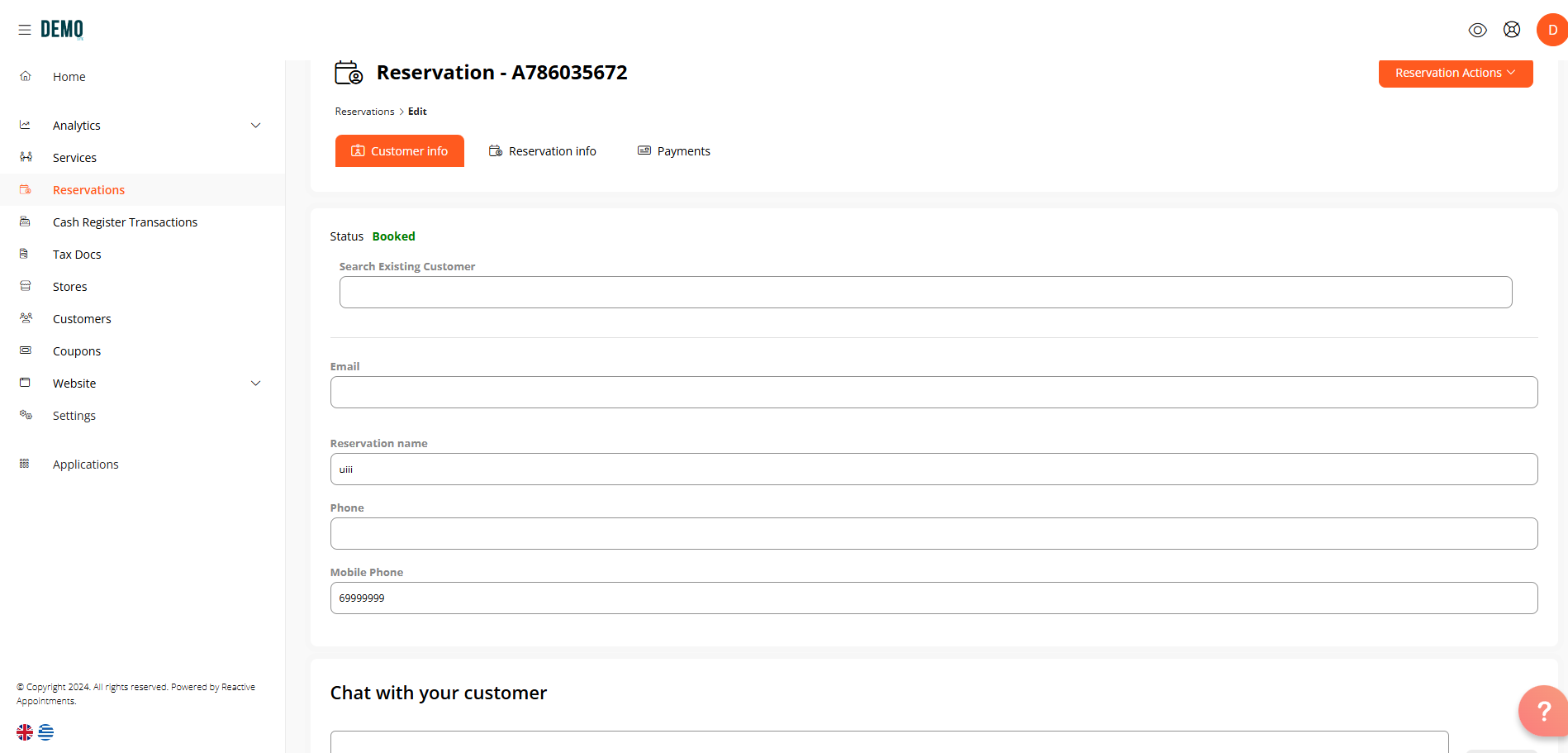Go to Coupons in sidebar

click(x=77, y=351)
